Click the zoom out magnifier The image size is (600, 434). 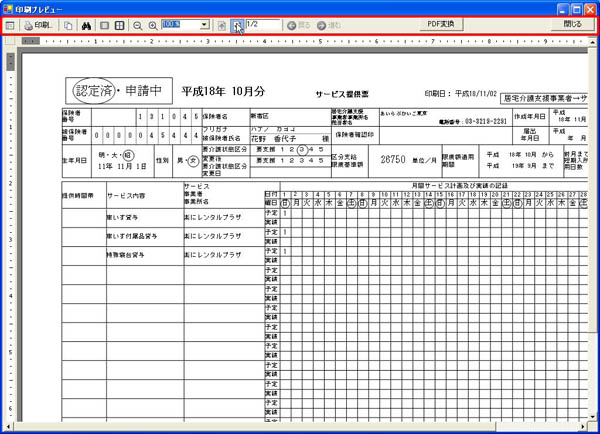pos(137,26)
